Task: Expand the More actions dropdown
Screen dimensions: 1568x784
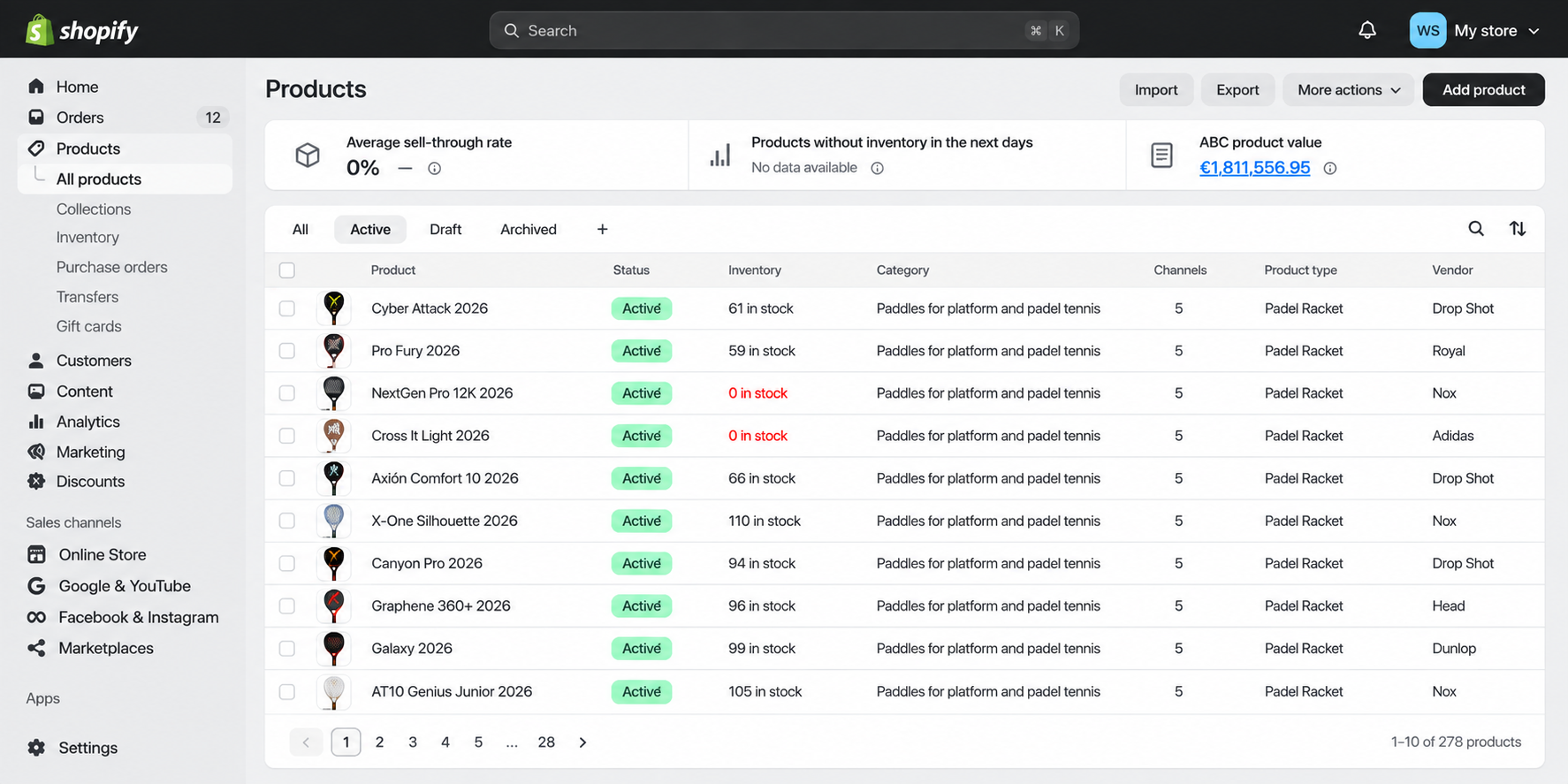Action: click(1349, 89)
